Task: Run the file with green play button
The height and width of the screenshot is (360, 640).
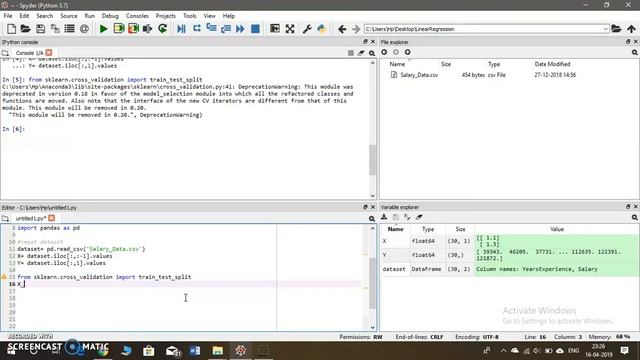Action: pyautogui.click(x=104, y=29)
